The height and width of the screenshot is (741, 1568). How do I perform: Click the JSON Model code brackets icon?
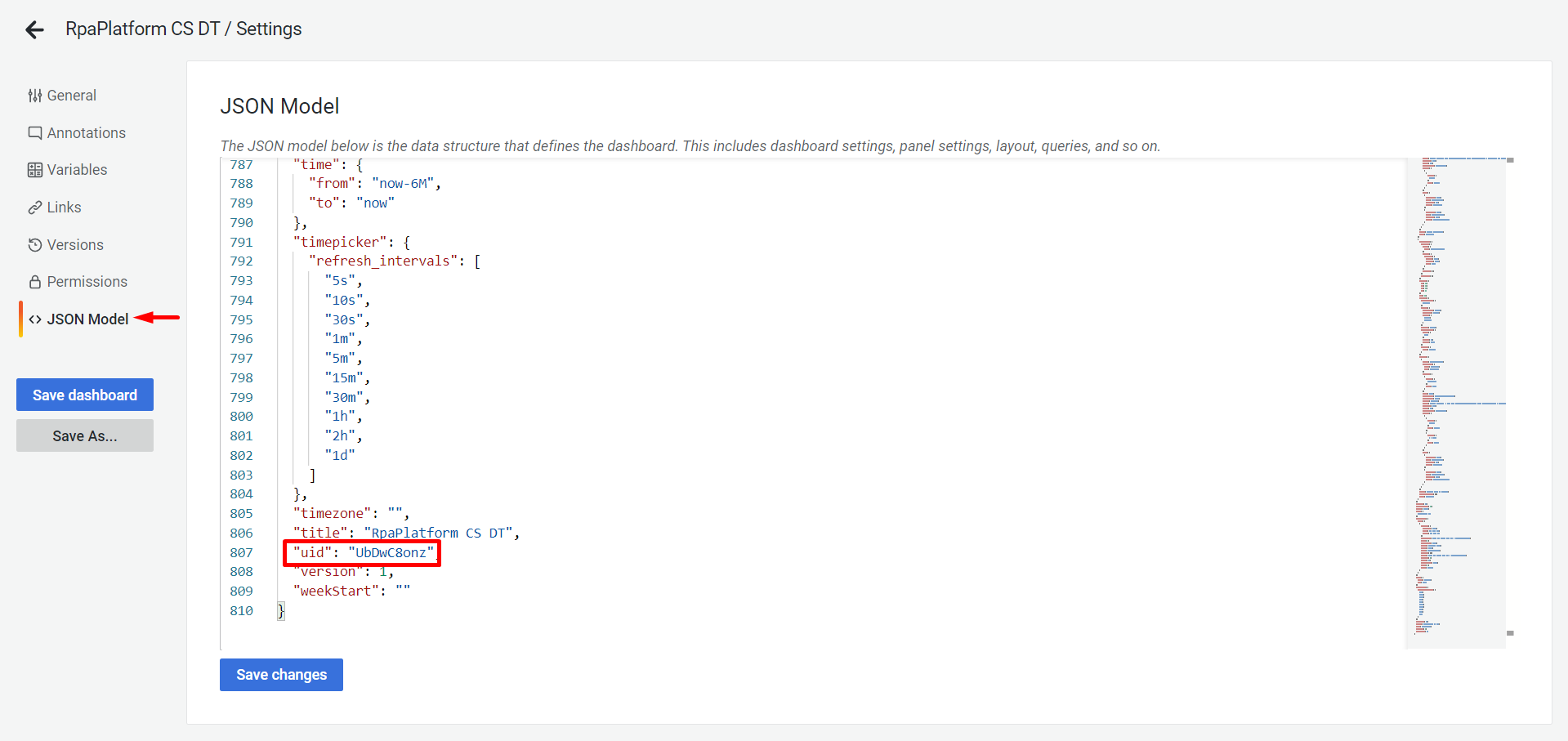pyautogui.click(x=34, y=319)
